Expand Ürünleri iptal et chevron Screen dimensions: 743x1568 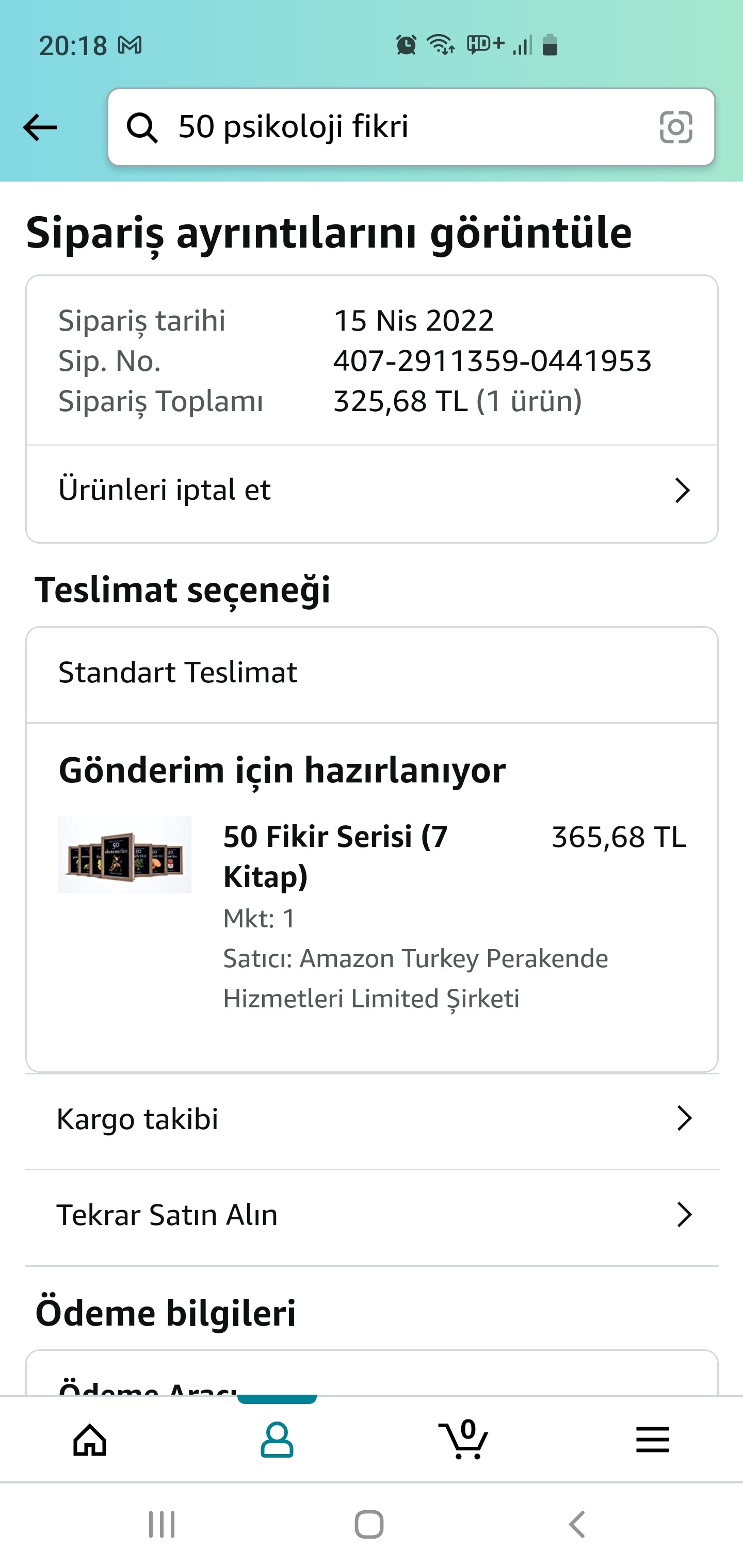point(682,491)
